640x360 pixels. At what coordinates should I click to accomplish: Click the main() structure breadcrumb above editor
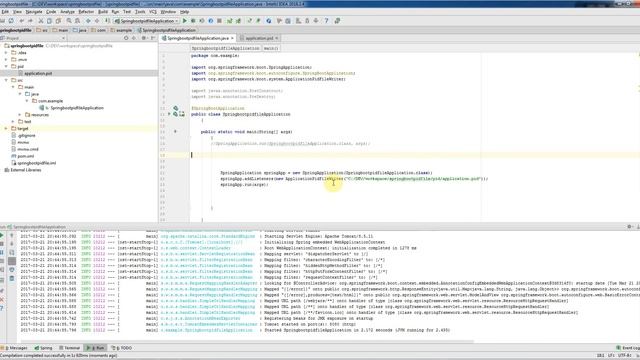(x=271, y=48)
